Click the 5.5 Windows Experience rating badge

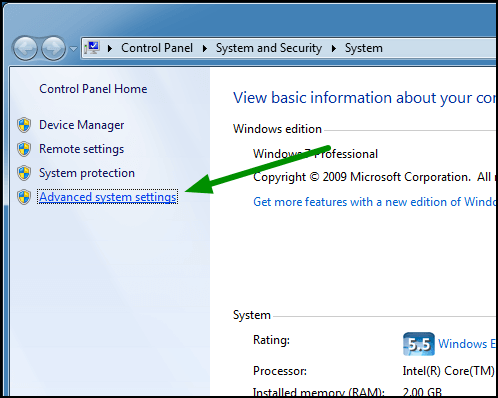[419, 344]
